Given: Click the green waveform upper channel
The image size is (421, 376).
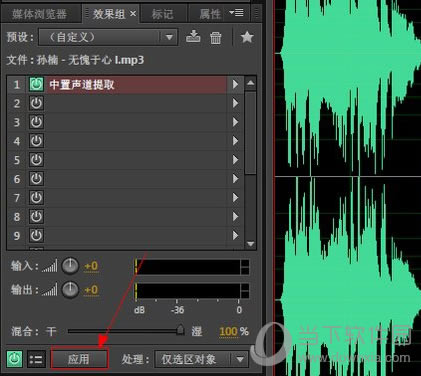Looking at the screenshot, I should [x=348, y=88].
